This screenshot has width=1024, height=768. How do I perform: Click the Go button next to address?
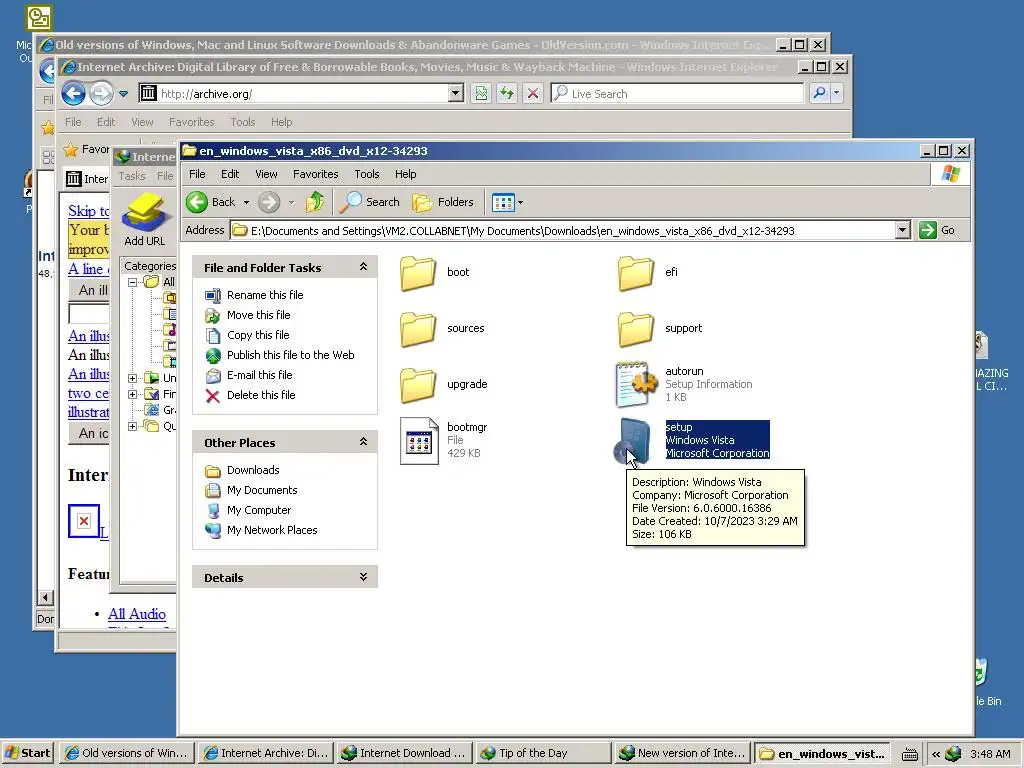[937, 230]
